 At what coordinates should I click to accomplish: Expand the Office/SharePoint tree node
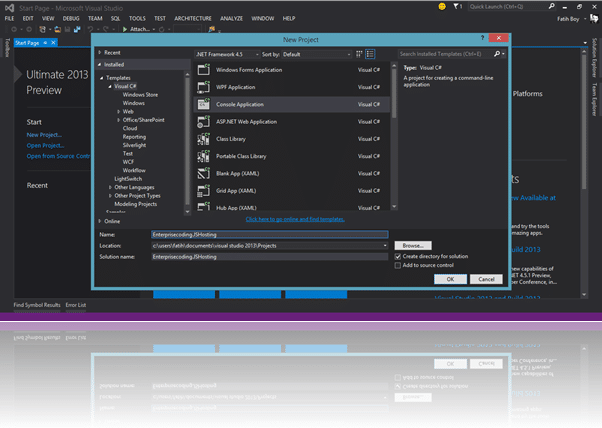[118, 120]
